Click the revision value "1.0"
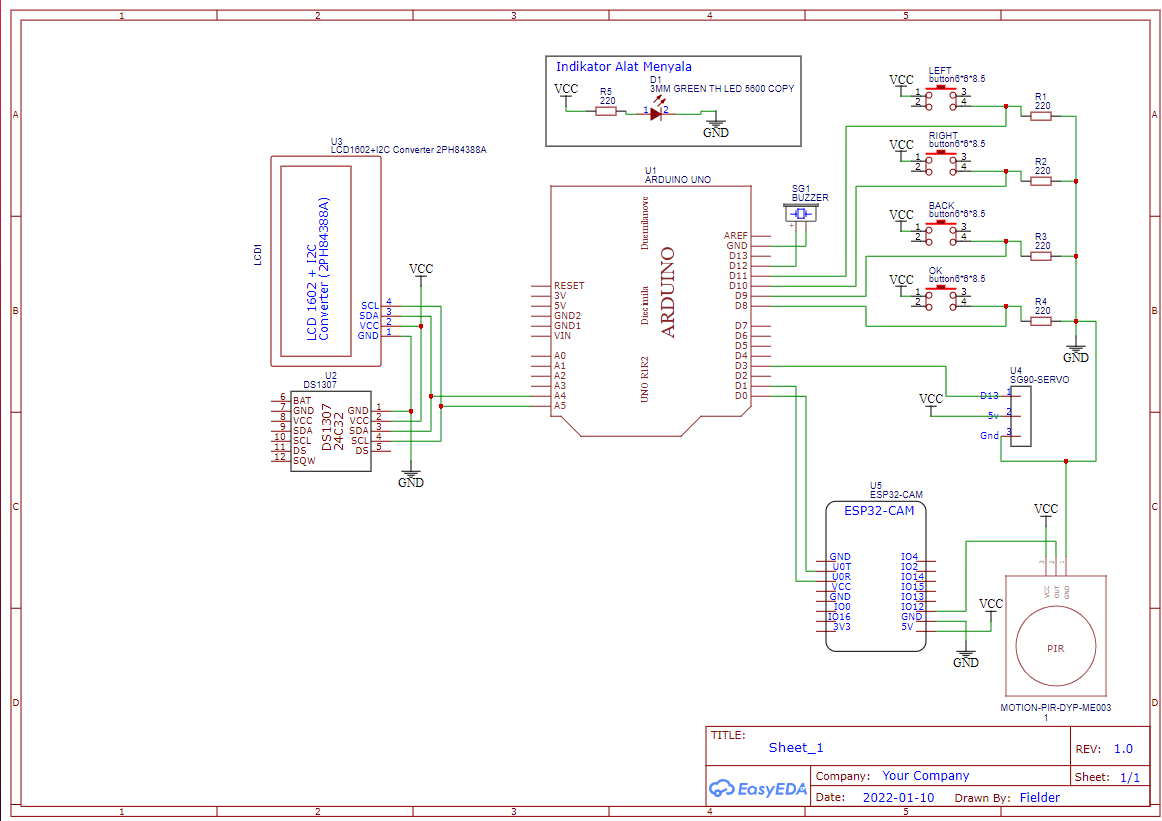 (x=1123, y=748)
